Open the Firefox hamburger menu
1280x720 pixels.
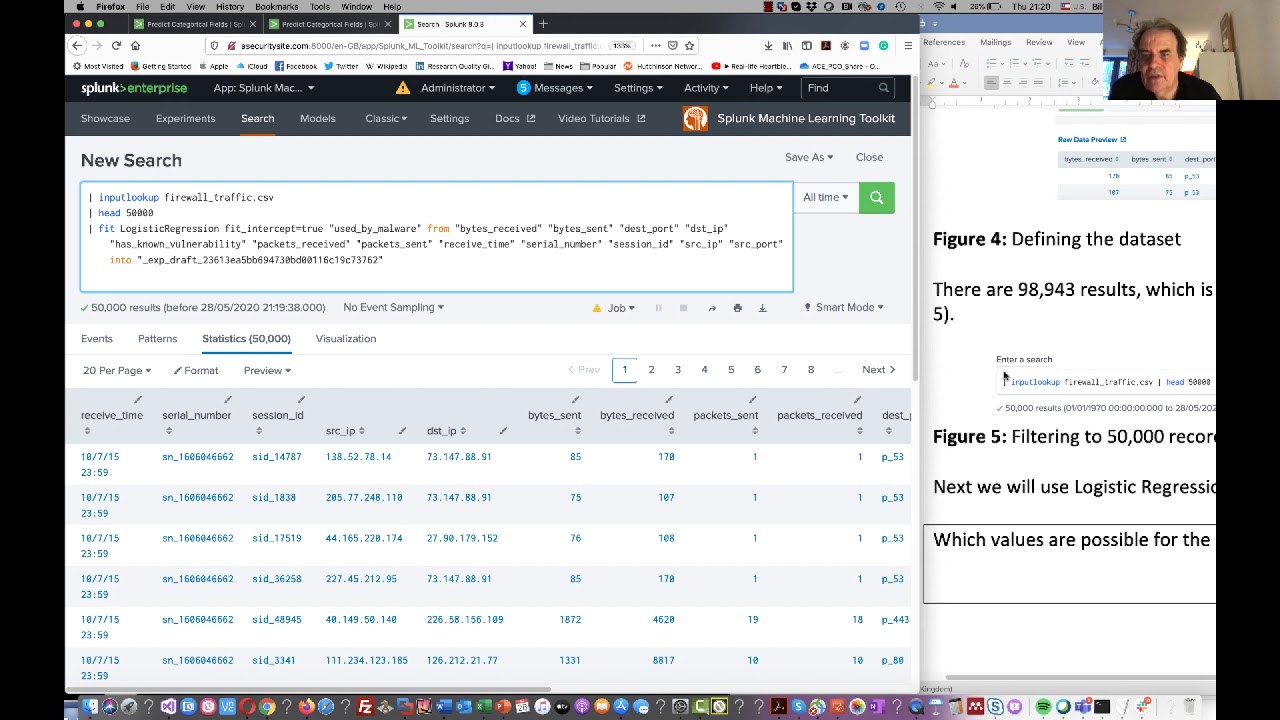click(907, 45)
